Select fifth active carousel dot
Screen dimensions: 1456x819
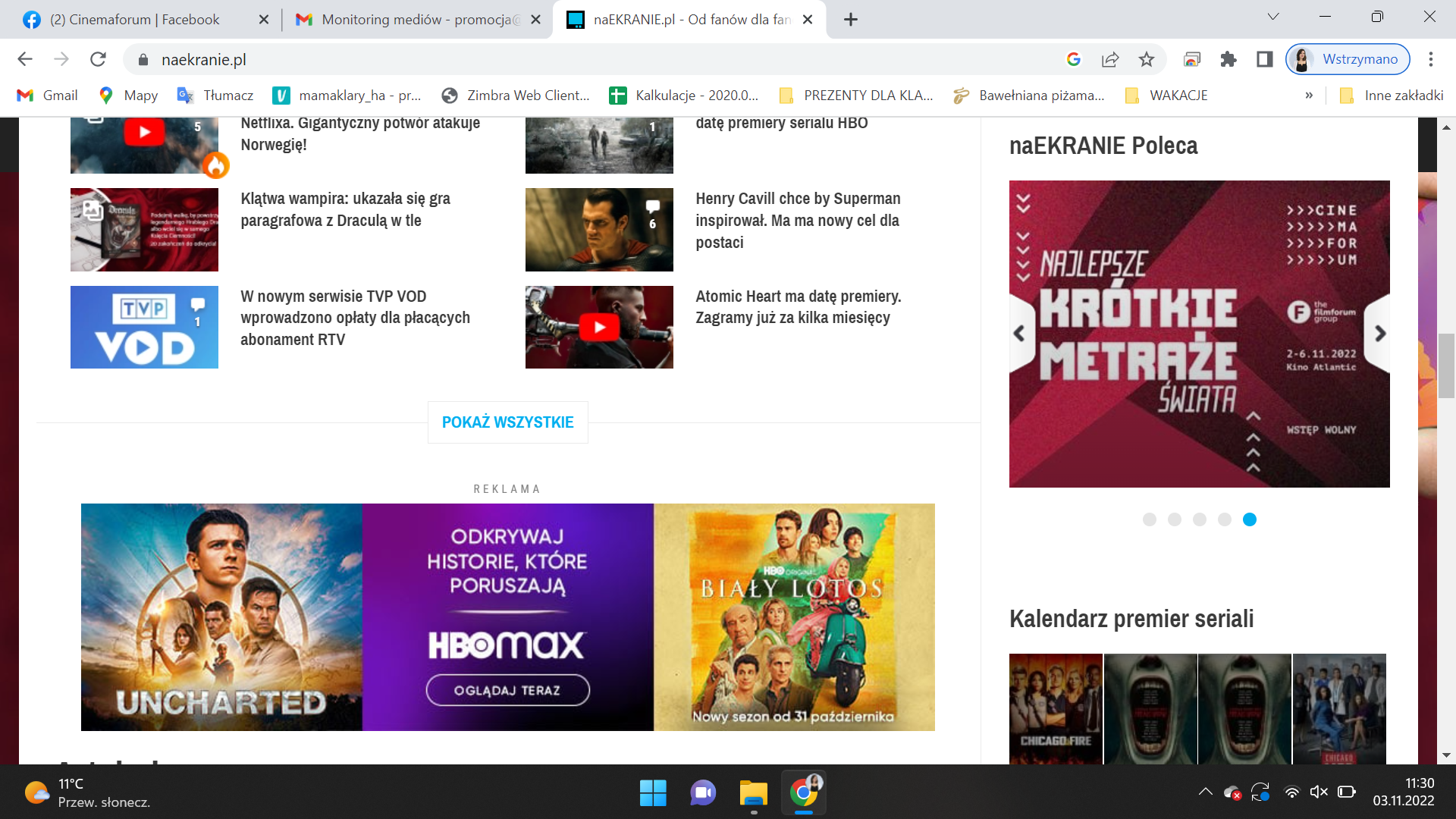pos(1250,519)
